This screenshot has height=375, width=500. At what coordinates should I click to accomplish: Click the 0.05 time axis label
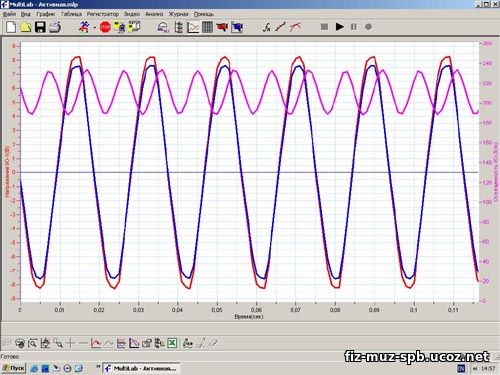click(217, 310)
